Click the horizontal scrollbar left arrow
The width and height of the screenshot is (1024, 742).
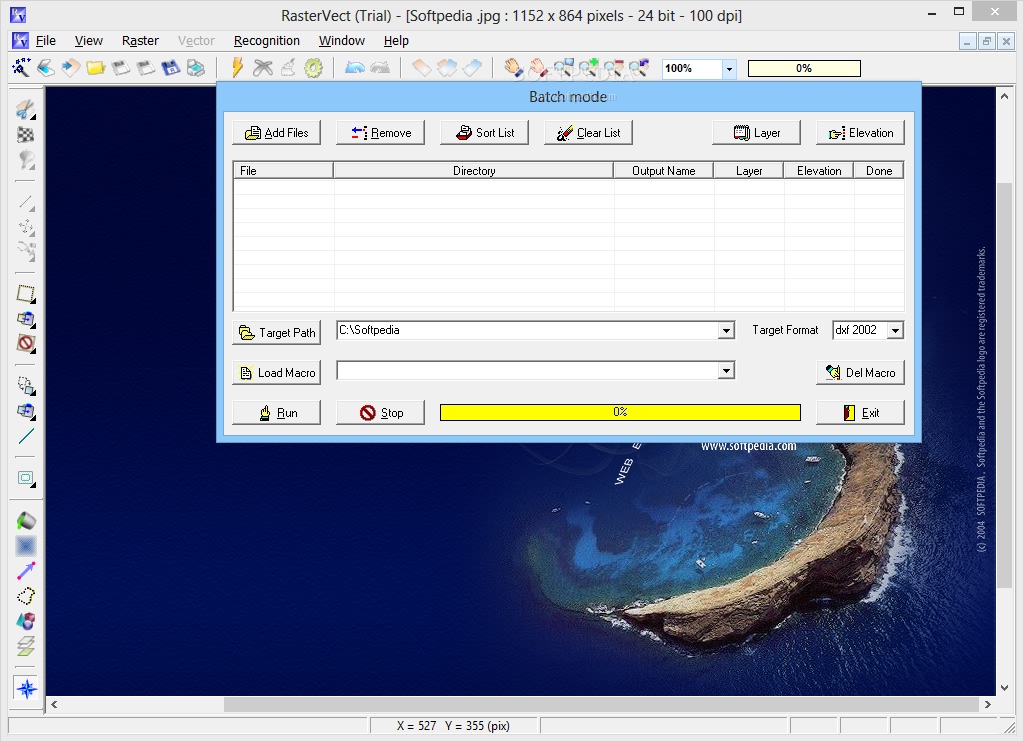pos(54,705)
